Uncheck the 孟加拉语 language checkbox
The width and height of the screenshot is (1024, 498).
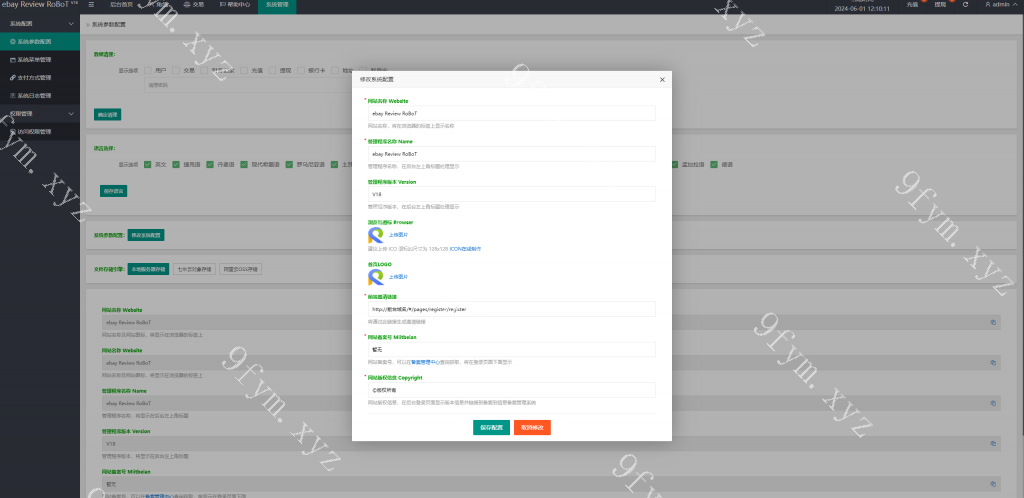(x=675, y=164)
